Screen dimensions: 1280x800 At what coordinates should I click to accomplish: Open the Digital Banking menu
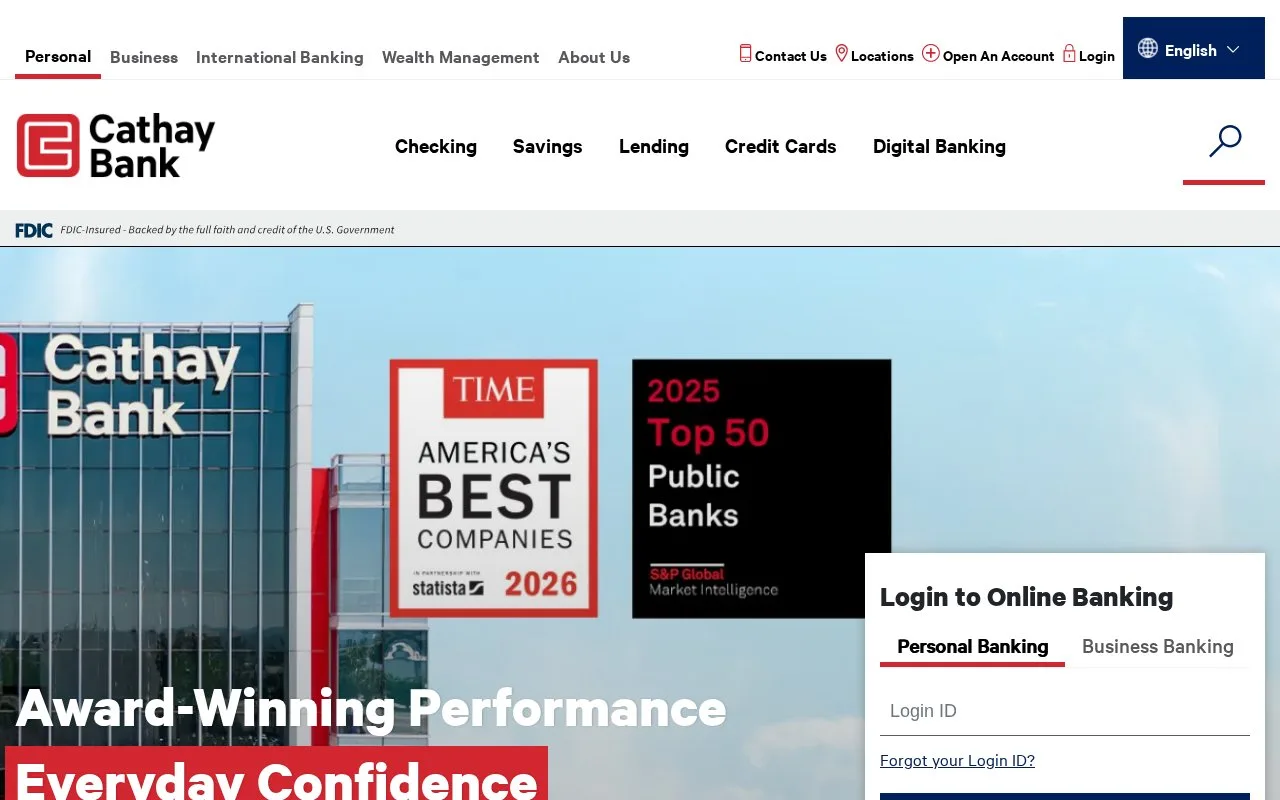(x=939, y=146)
